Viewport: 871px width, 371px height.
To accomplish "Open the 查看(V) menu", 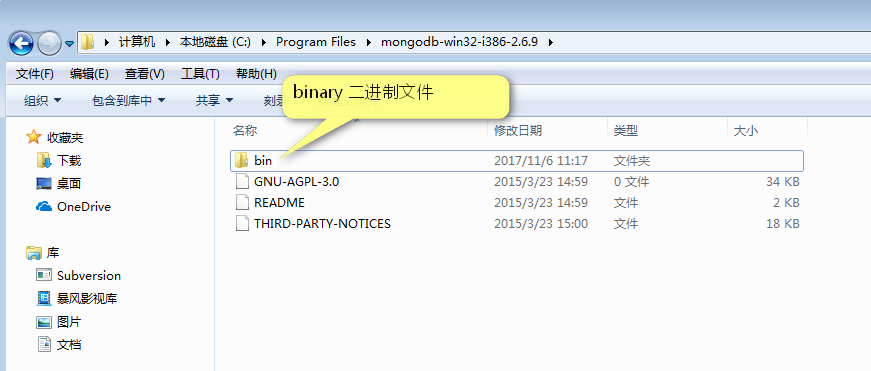I will [144, 74].
